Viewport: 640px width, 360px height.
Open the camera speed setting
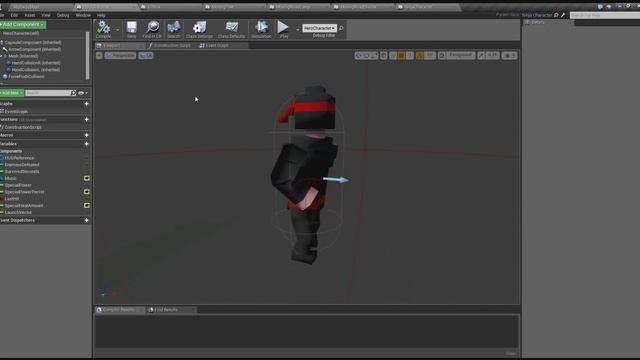(509, 56)
